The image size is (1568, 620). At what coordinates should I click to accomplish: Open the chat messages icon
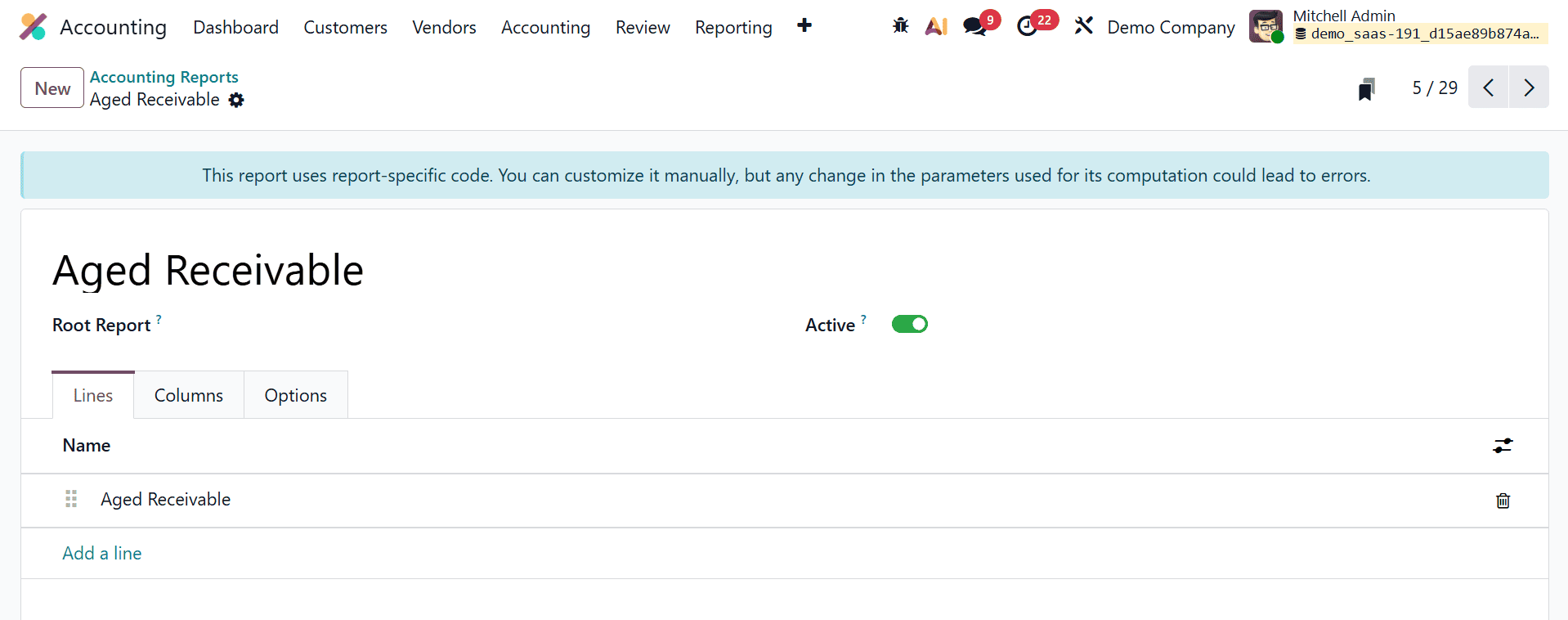[x=974, y=26]
